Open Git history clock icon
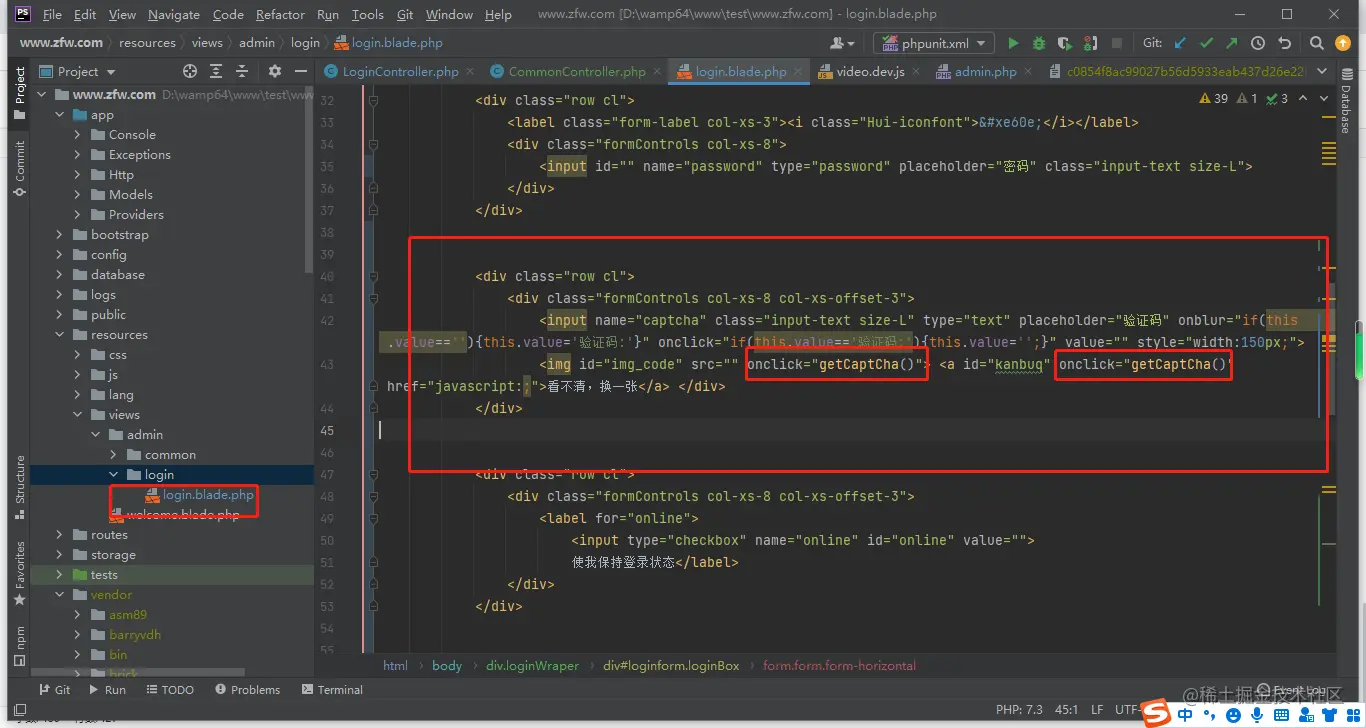Screen dimensions: 1366x728 [1258, 43]
